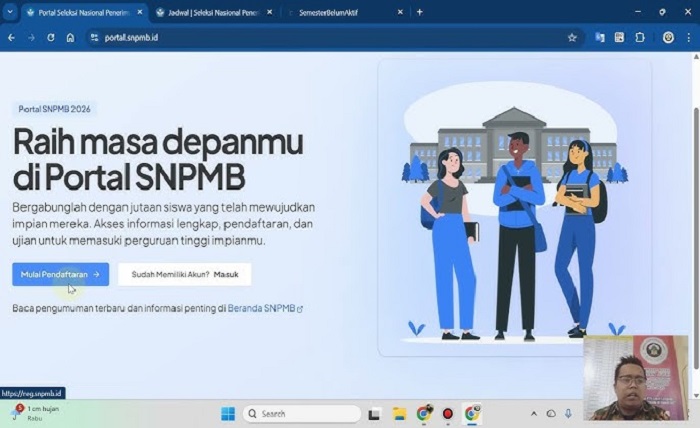Open Task View on the taskbar
Viewport: 700px width, 428px height.
point(374,414)
